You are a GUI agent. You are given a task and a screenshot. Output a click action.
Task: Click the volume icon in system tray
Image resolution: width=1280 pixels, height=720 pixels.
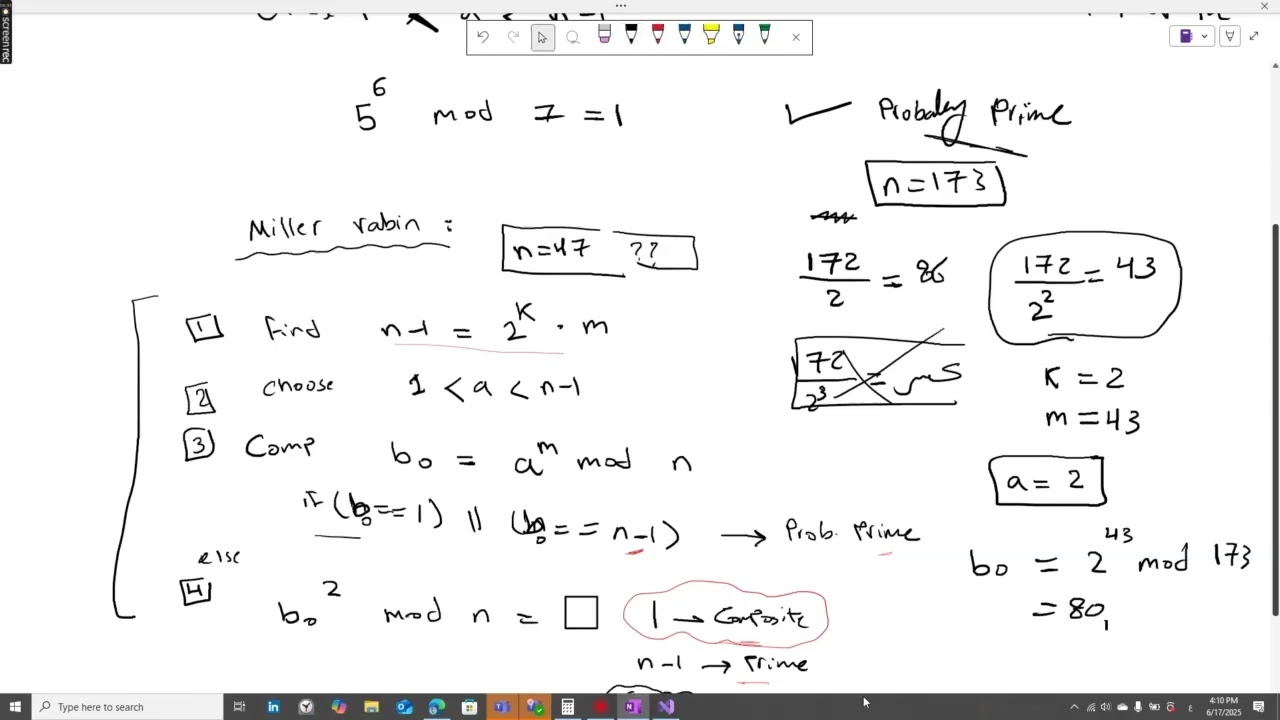click(1105, 707)
